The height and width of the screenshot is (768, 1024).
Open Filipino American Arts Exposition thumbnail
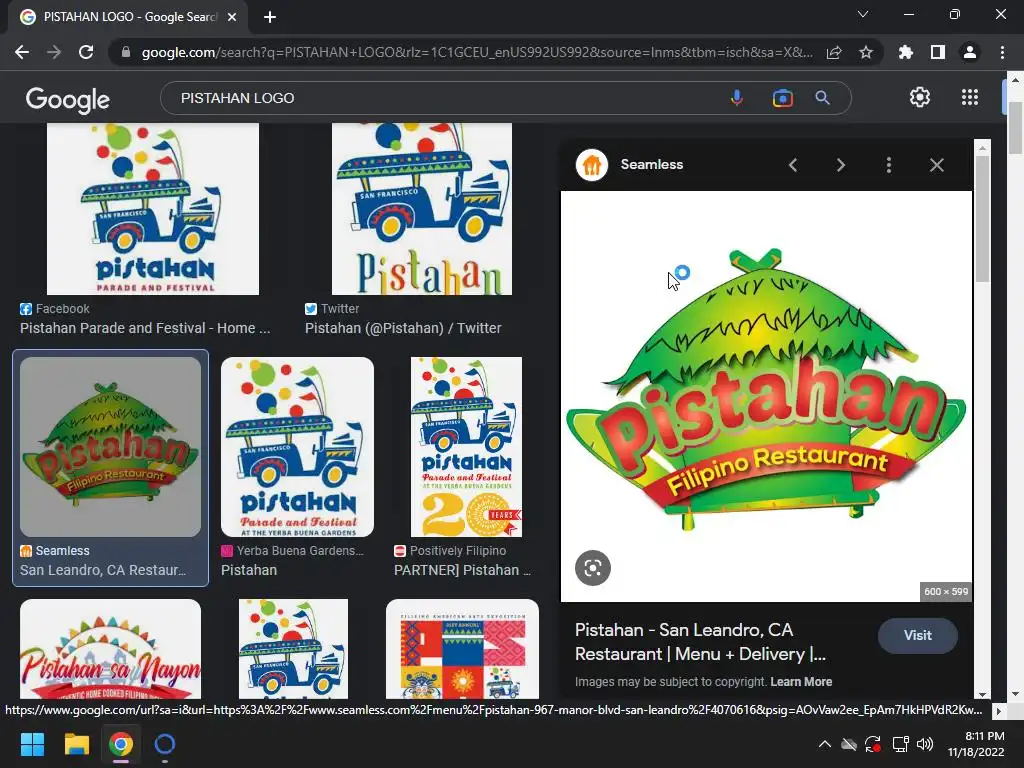[x=462, y=649]
